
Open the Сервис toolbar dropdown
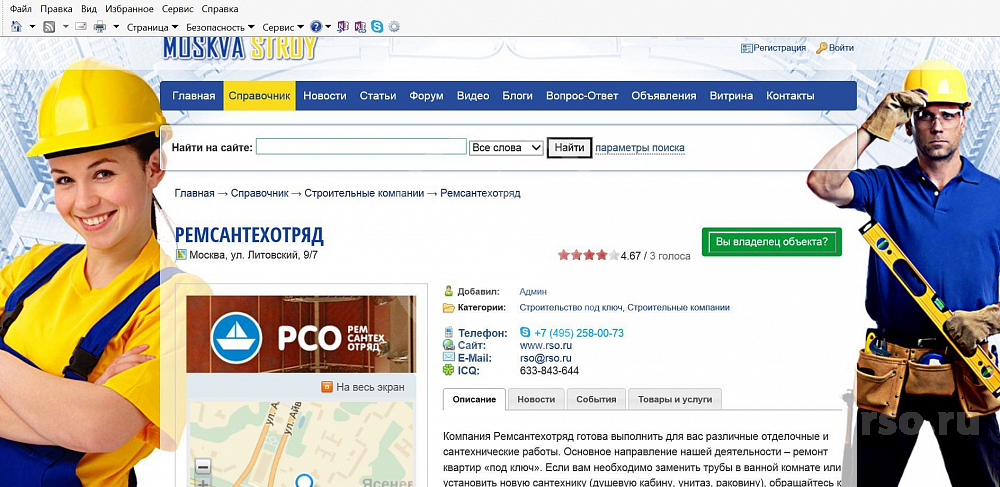click(x=283, y=27)
